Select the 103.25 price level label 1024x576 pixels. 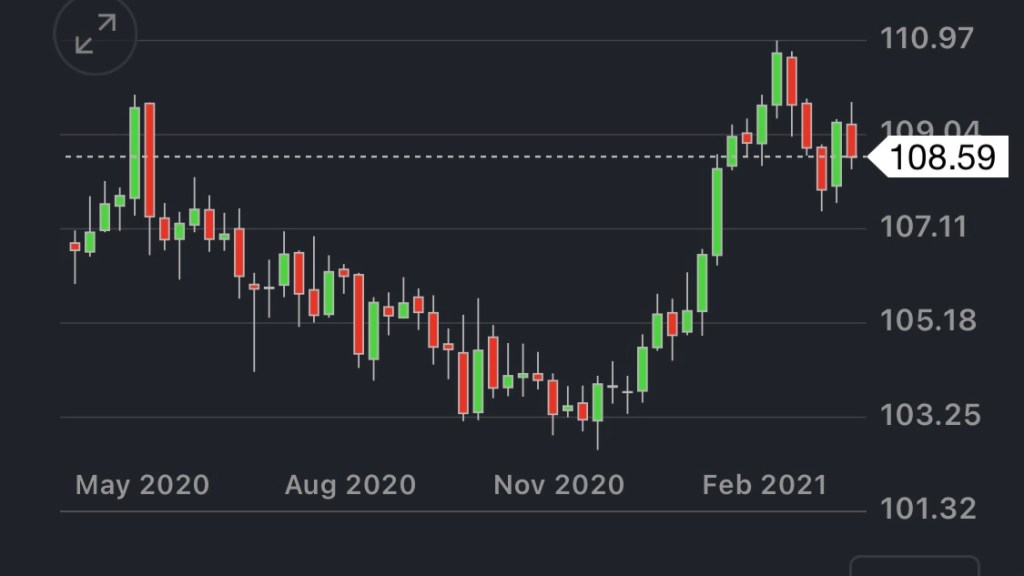926,415
